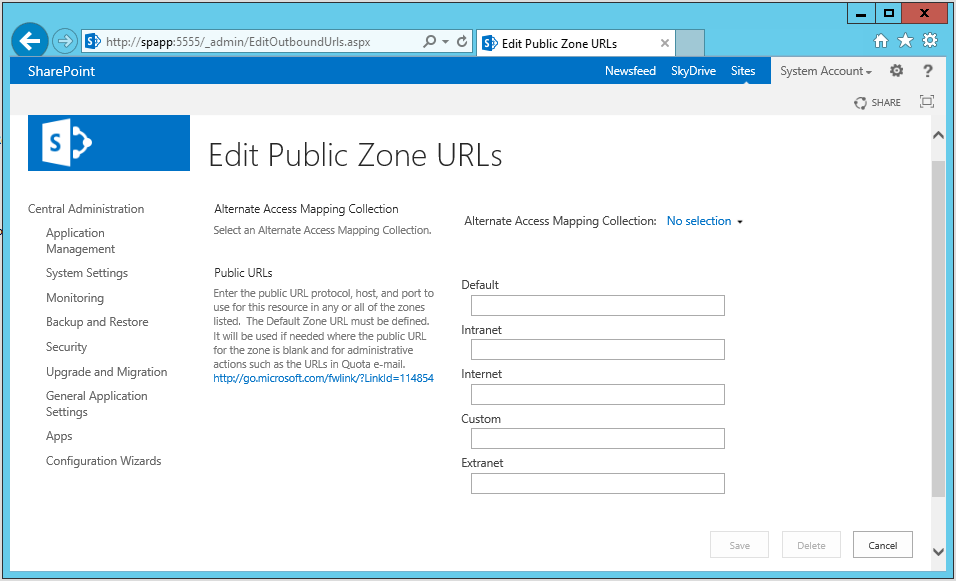Open Favorites with the star icon
The width and height of the screenshot is (956, 581).
point(905,41)
